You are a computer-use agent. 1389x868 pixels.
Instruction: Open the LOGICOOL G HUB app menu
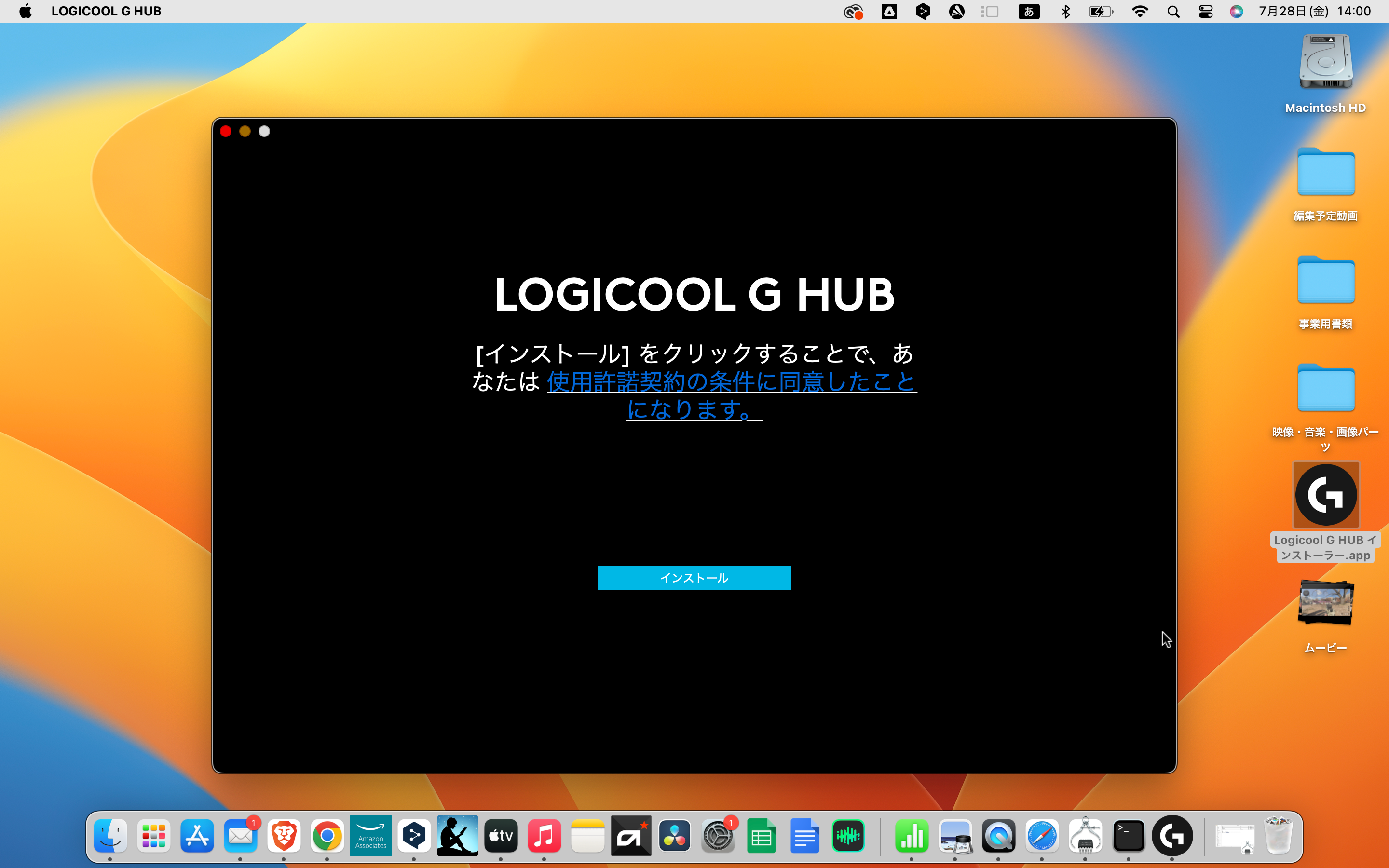(x=106, y=12)
